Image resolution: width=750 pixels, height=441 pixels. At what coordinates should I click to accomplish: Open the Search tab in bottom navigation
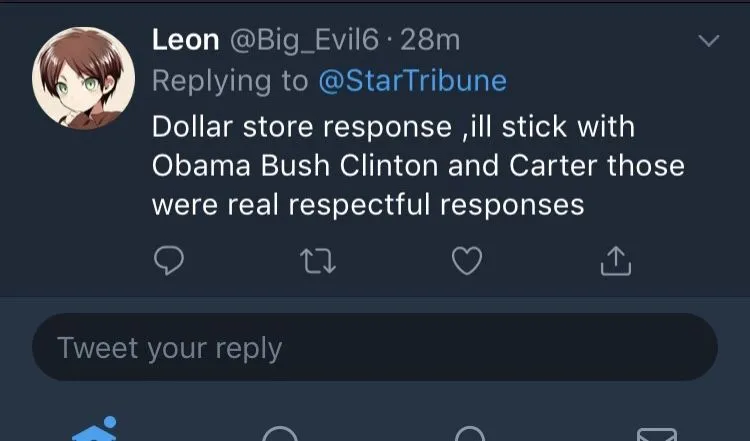point(281,434)
